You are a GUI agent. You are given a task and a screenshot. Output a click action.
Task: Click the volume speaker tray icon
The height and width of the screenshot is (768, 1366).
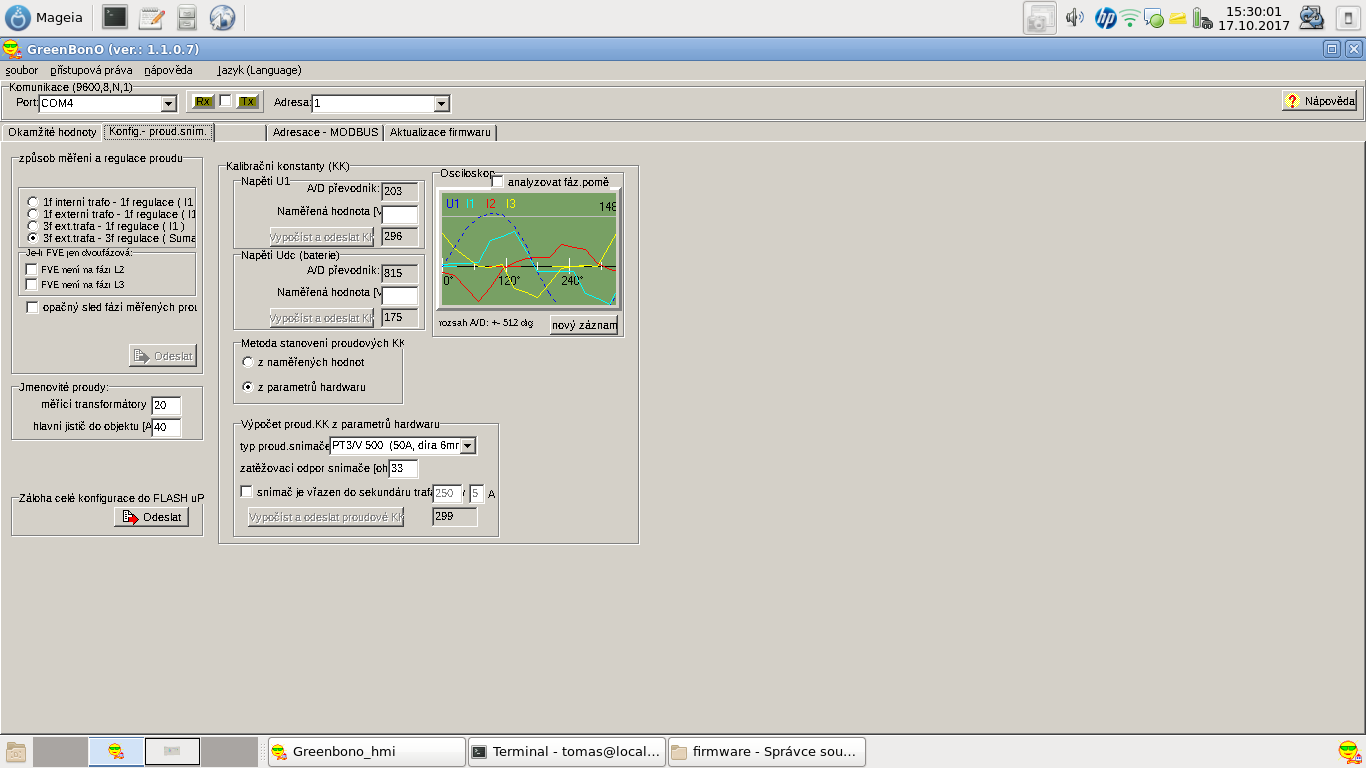click(1075, 17)
